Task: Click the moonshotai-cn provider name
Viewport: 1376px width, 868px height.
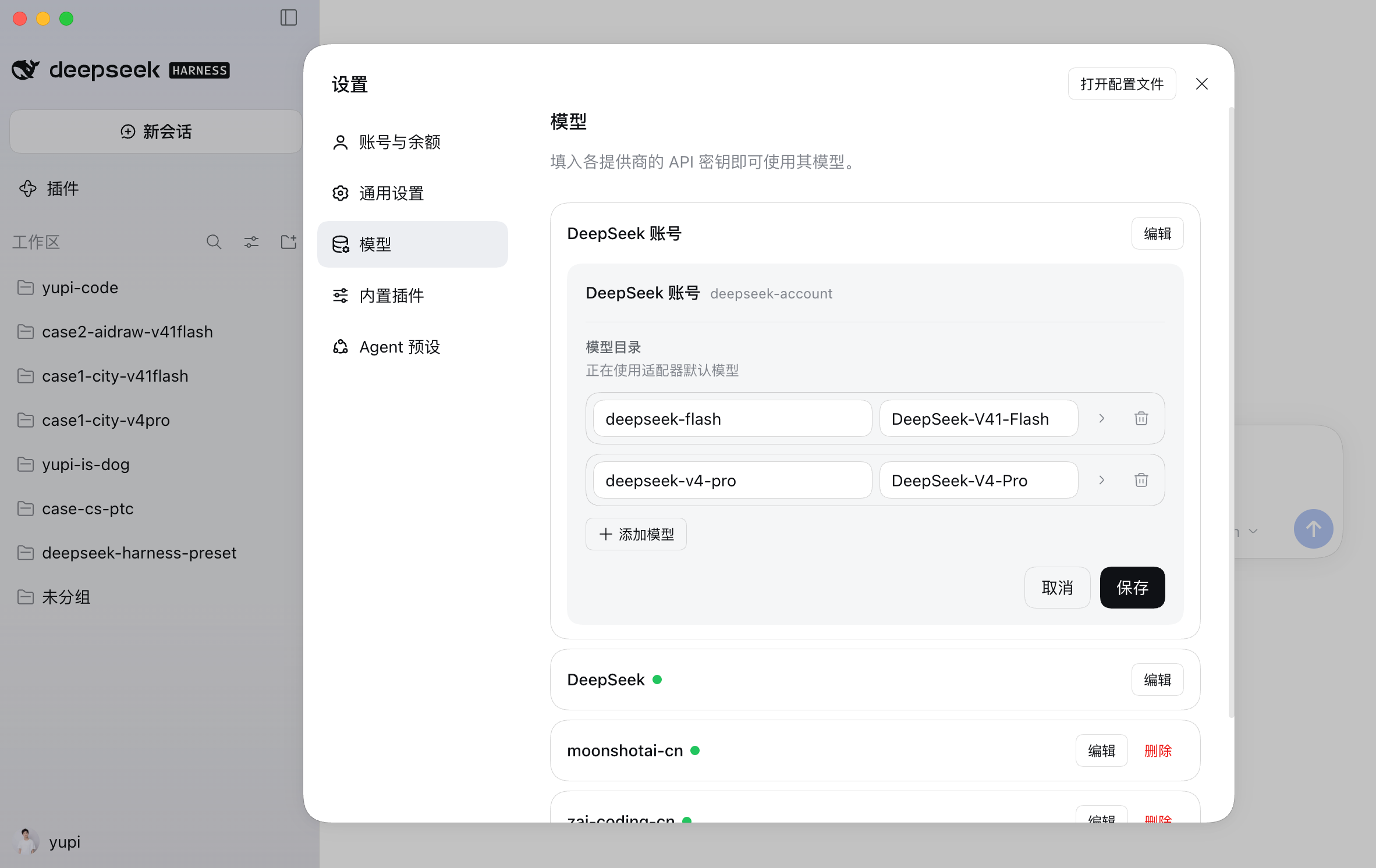Action: pyautogui.click(x=625, y=750)
